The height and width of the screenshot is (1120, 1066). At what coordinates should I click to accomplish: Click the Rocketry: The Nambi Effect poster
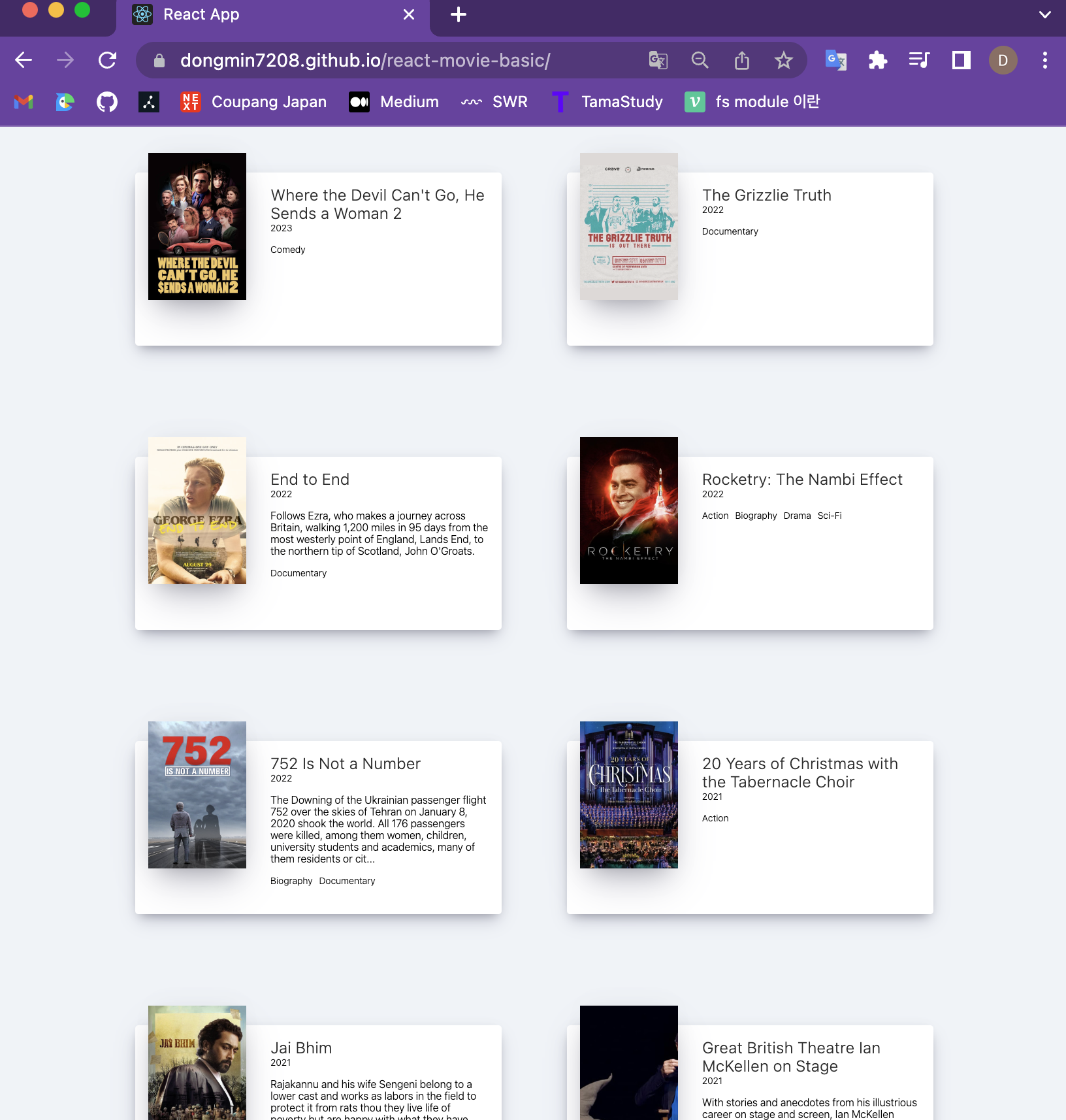pyautogui.click(x=628, y=510)
